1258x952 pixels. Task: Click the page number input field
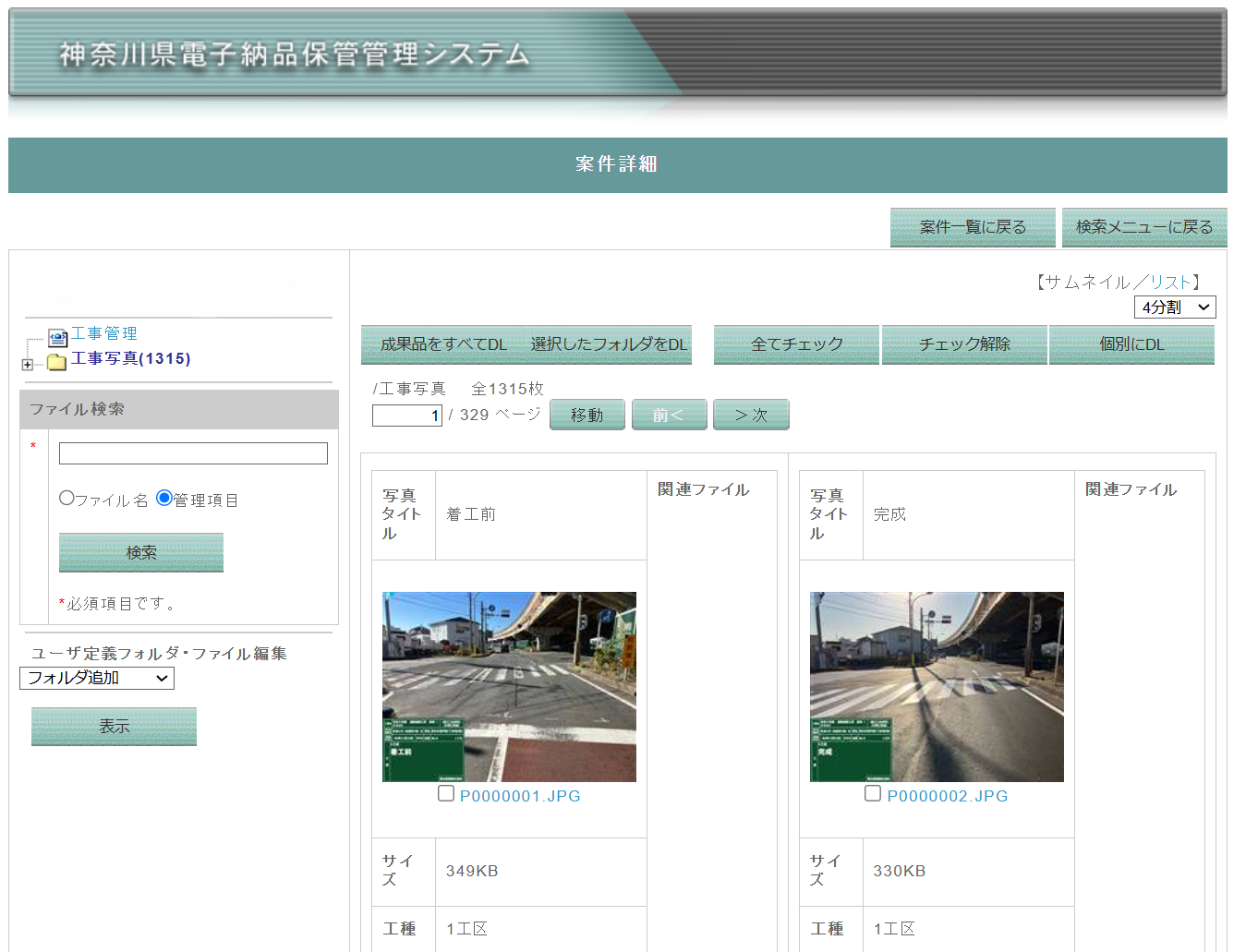(406, 416)
